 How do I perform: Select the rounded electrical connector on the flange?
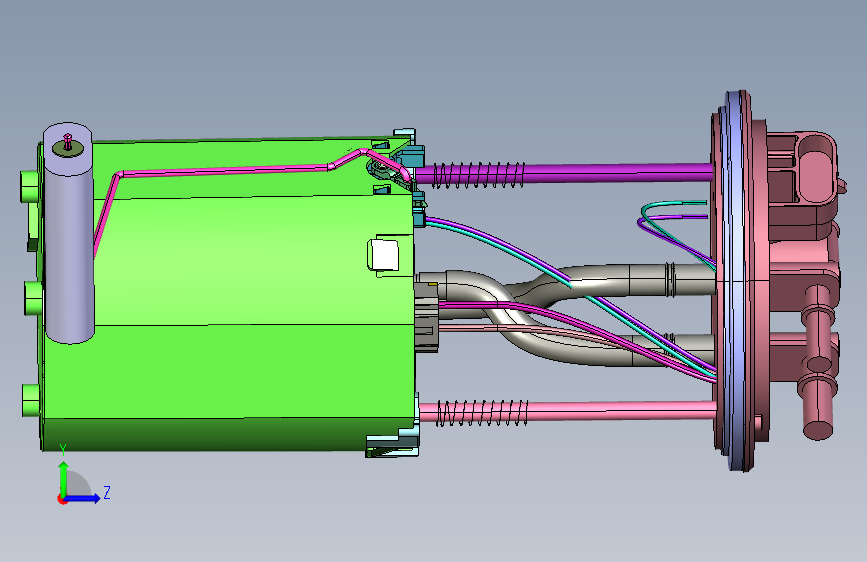[817, 168]
